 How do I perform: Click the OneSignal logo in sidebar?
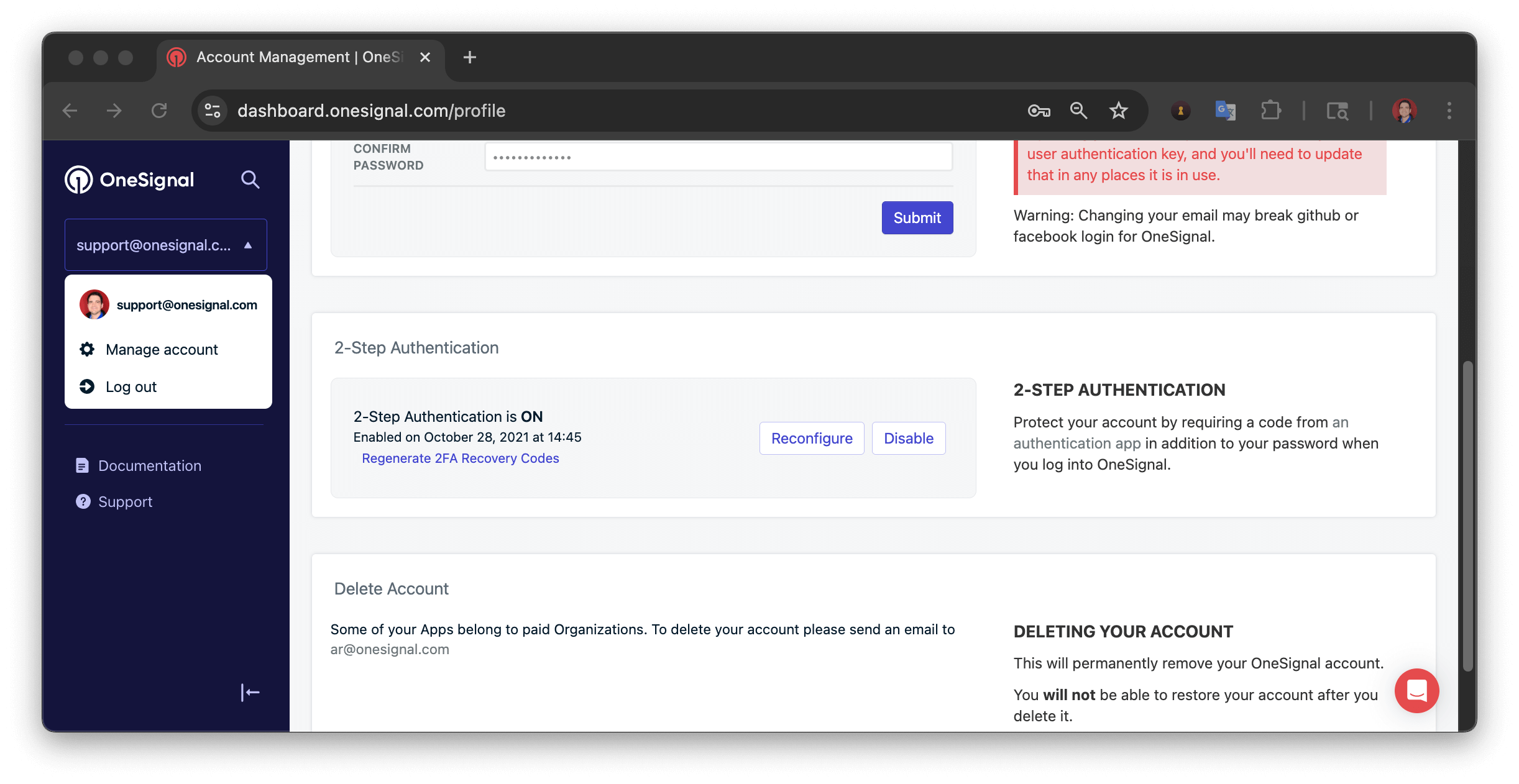[x=129, y=180]
